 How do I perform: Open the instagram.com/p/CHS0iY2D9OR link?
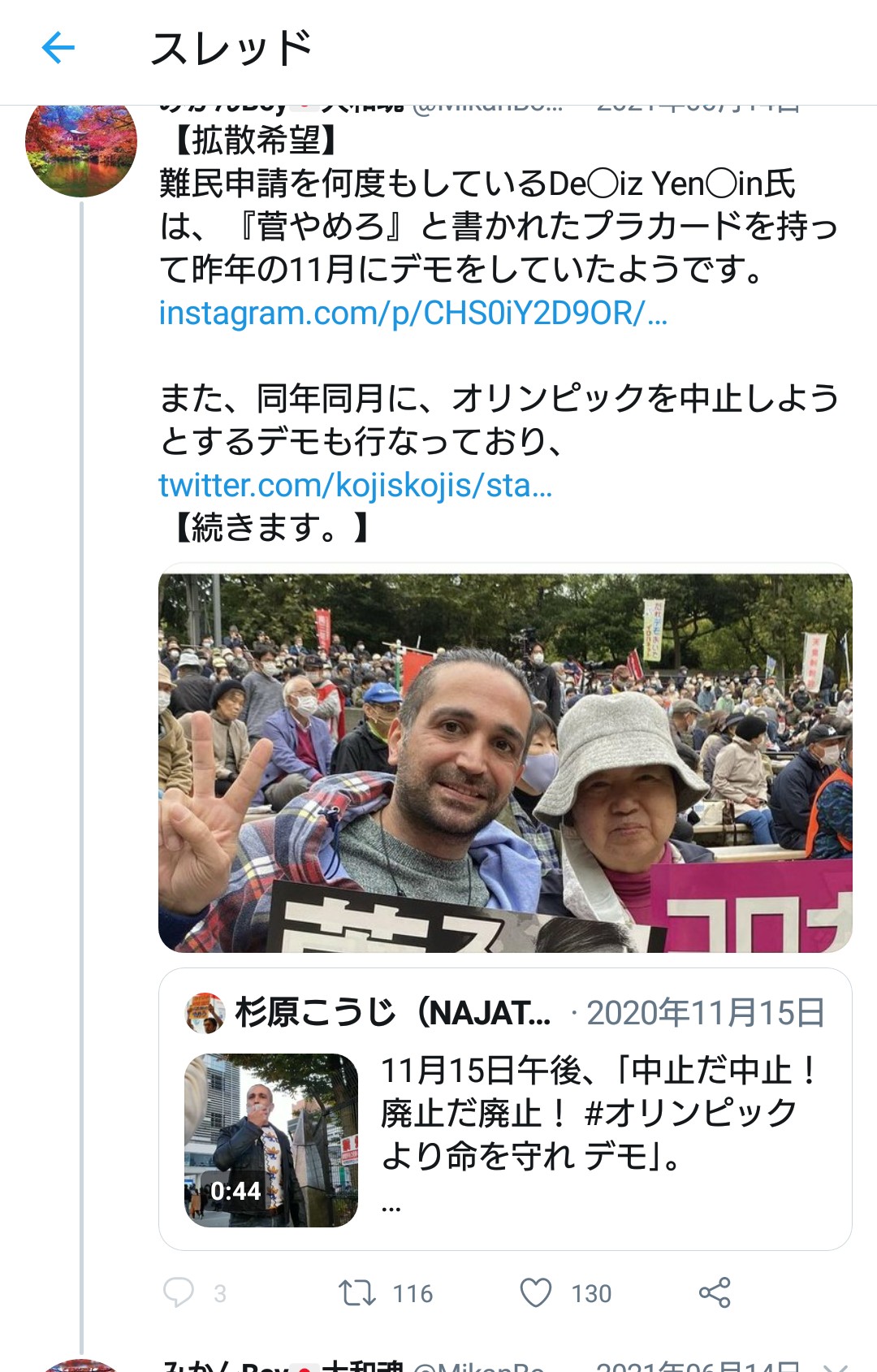coord(413,313)
